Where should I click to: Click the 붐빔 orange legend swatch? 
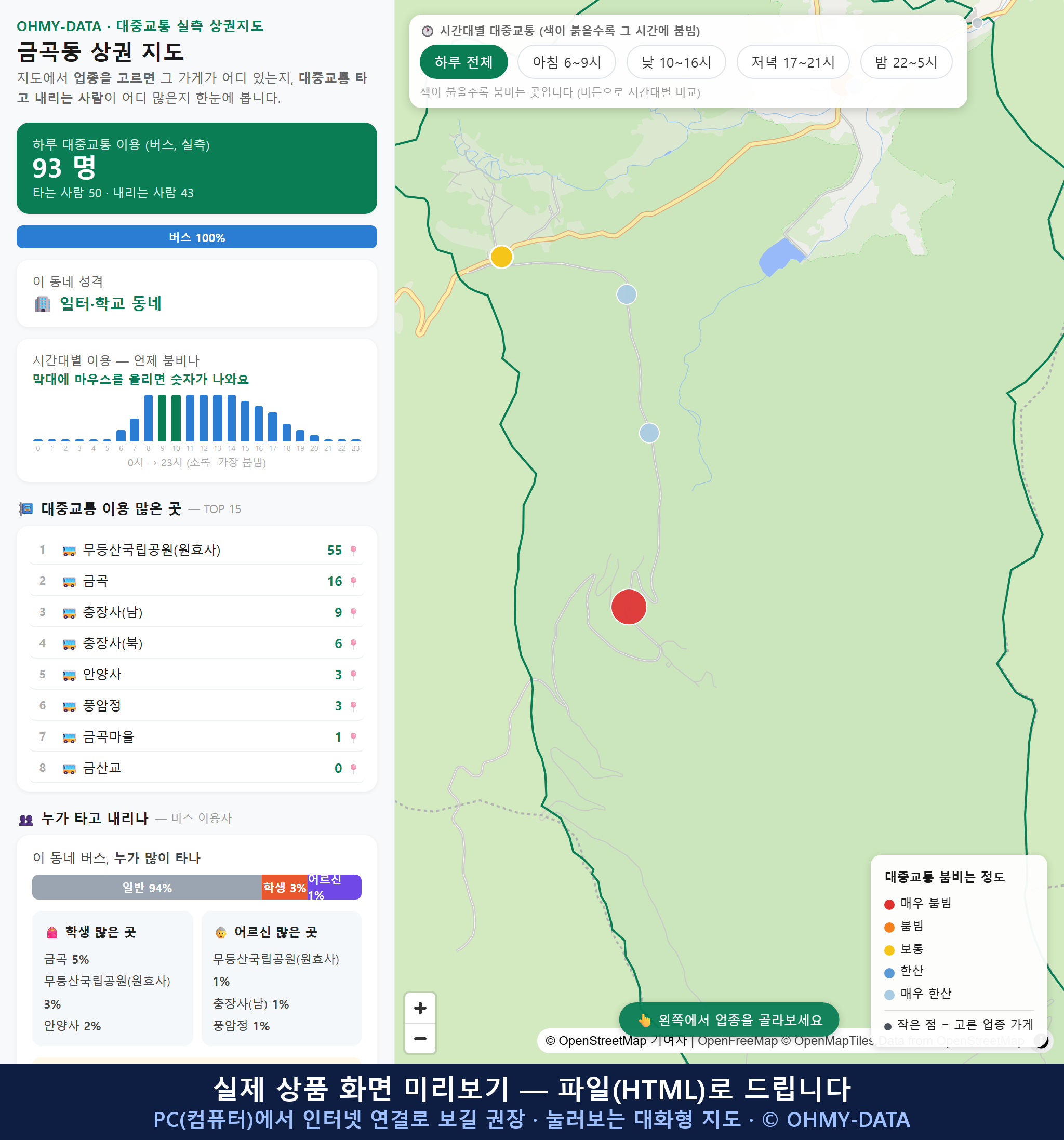pyautogui.click(x=889, y=927)
